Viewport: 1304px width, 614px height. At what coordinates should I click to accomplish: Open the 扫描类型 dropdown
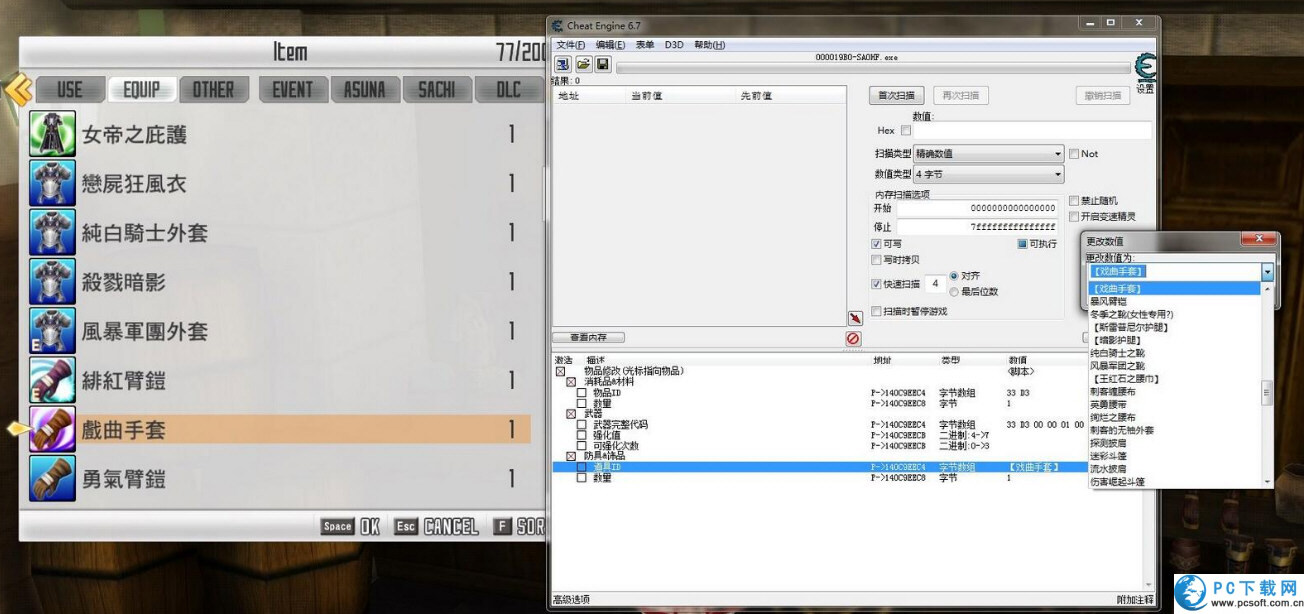[988, 154]
